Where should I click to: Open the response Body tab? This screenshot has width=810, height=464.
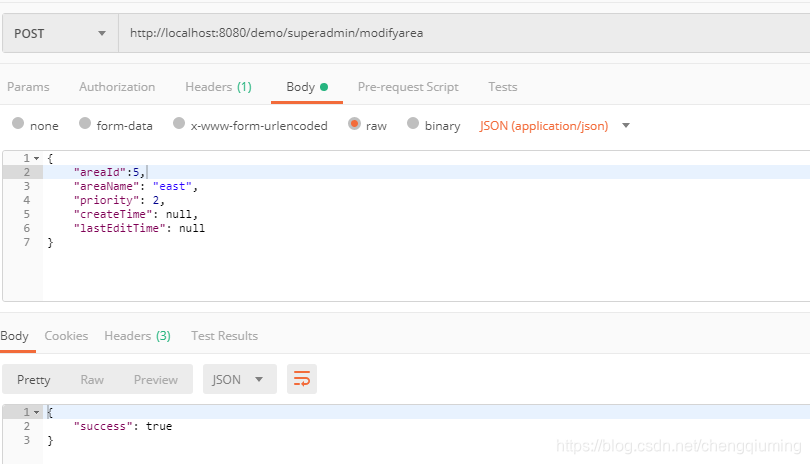pos(14,336)
